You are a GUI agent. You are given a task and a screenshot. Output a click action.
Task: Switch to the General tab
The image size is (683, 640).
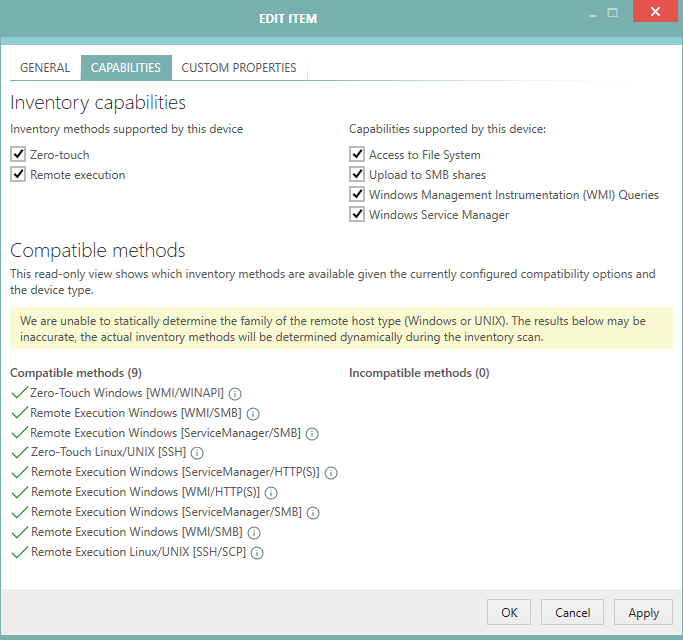click(45, 68)
